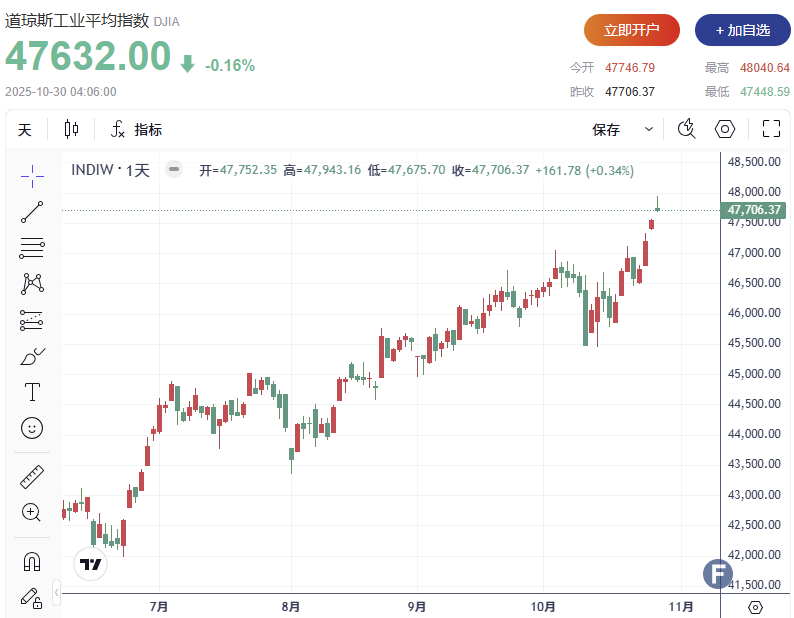
Task: Open the Fibonacci retracement tool
Action: pos(32,248)
